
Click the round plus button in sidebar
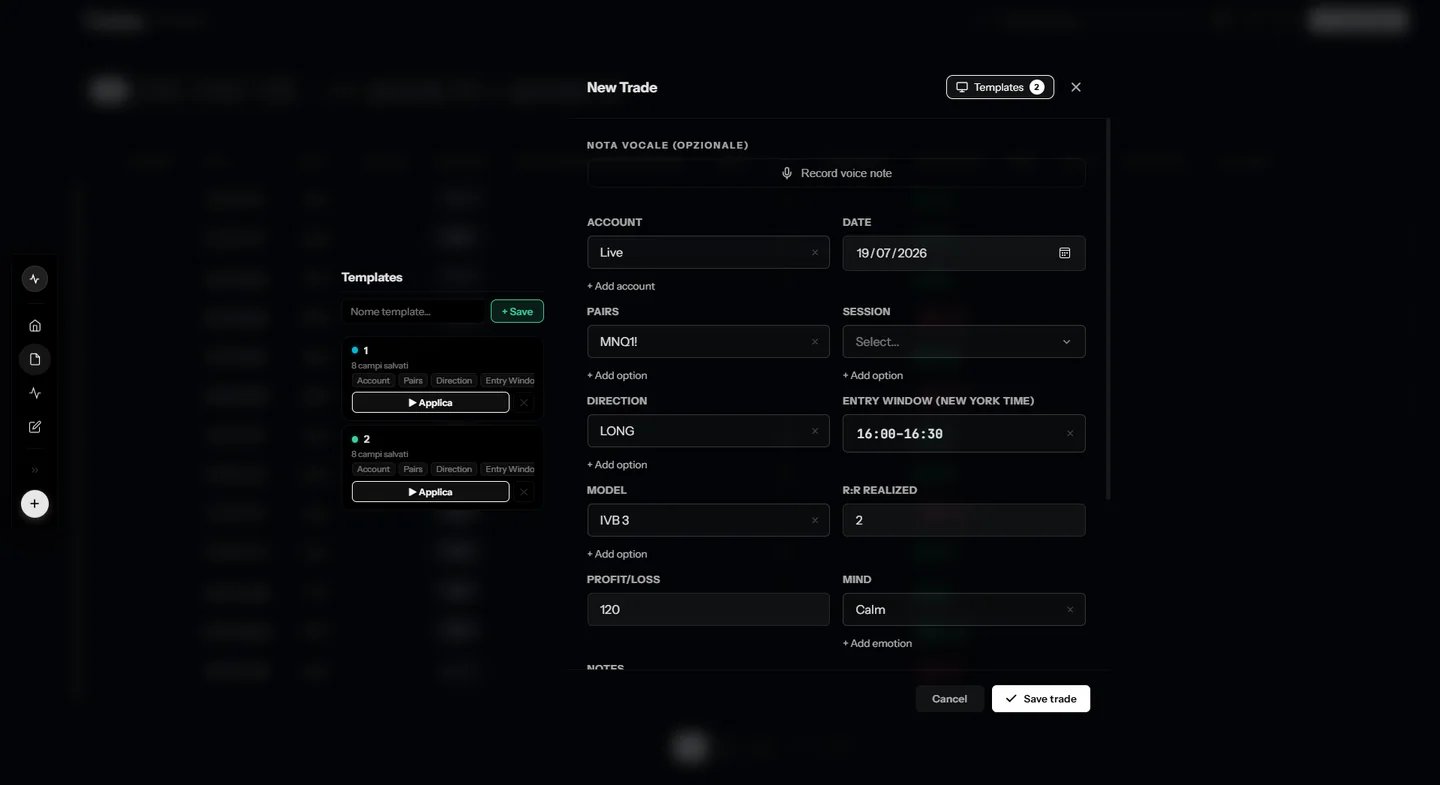click(x=35, y=504)
